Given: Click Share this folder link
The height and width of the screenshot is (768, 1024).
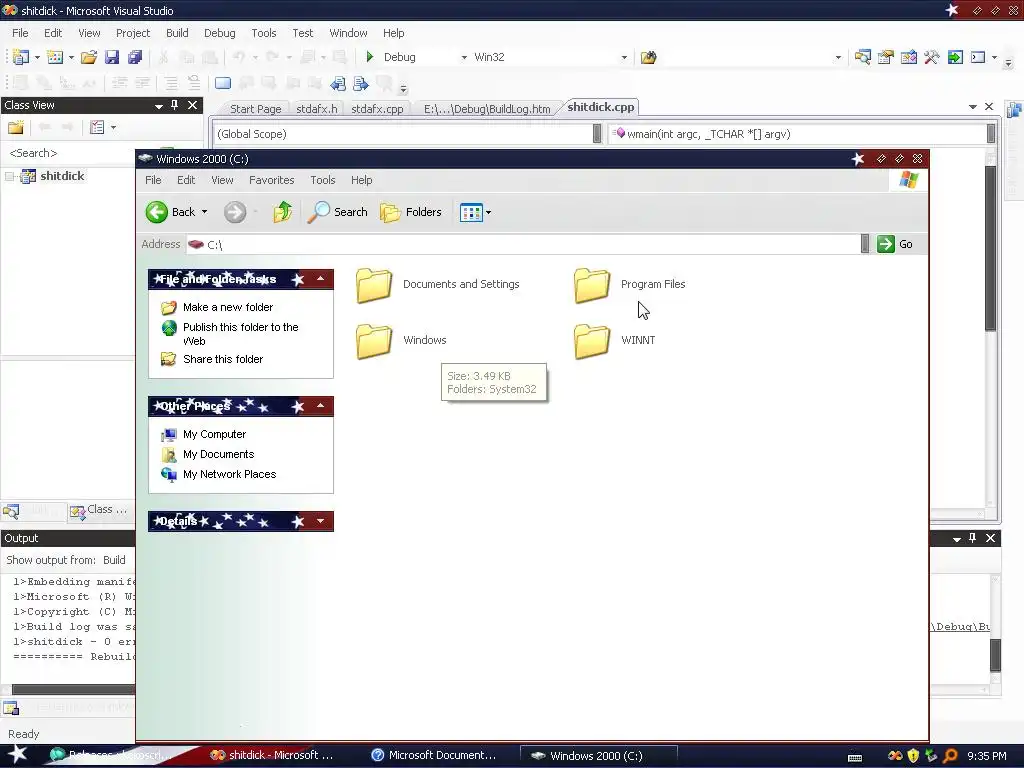Looking at the screenshot, I should pyautogui.click(x=223, y=359).
